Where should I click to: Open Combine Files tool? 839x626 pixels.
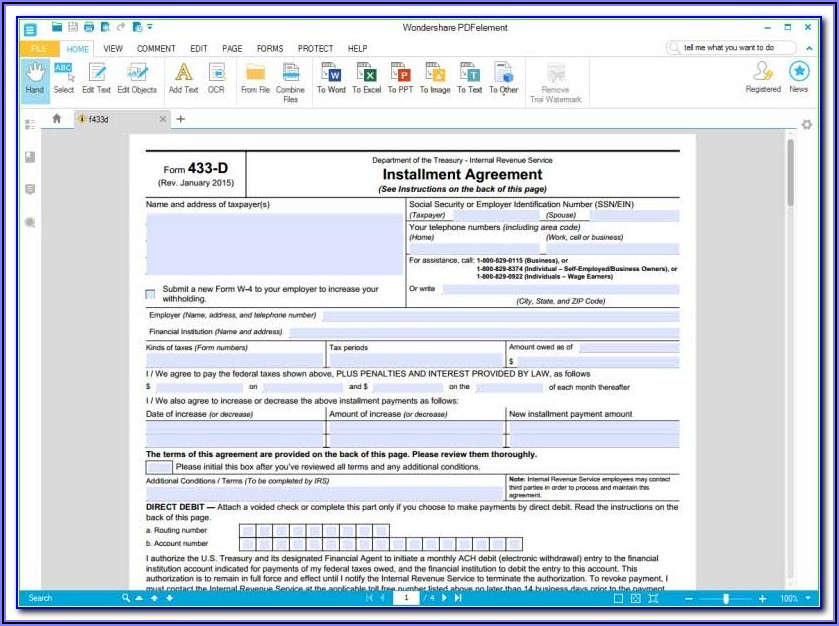point(290,80)
